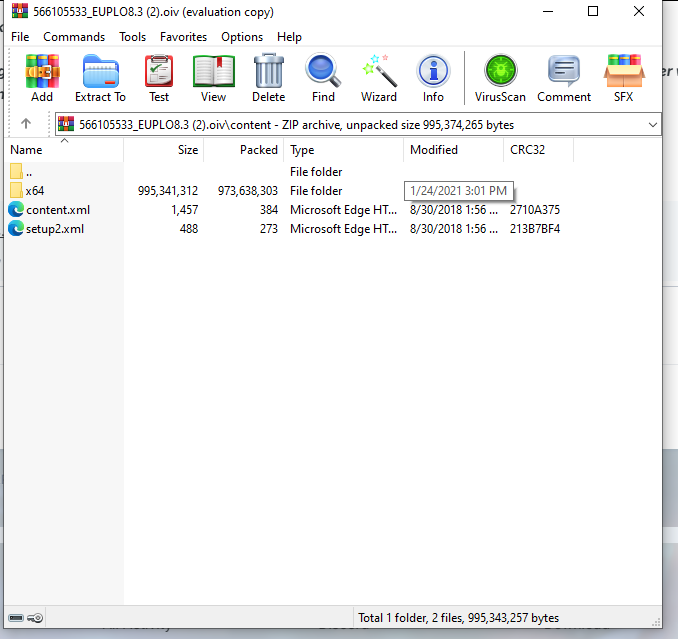Image resolution: width=678 pixels, height=639 pixels.
Task: Click the disk drive icon in the status bar
Action: 16,618
